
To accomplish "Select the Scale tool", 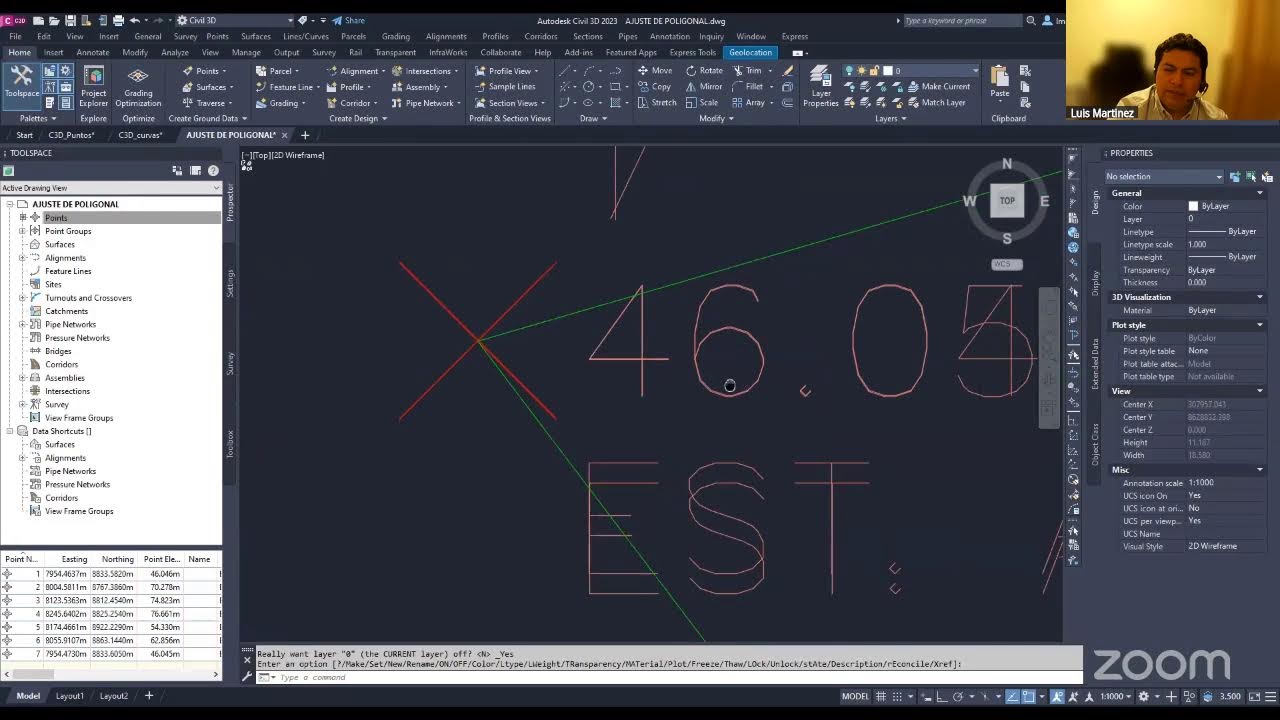I will point(702,103).
